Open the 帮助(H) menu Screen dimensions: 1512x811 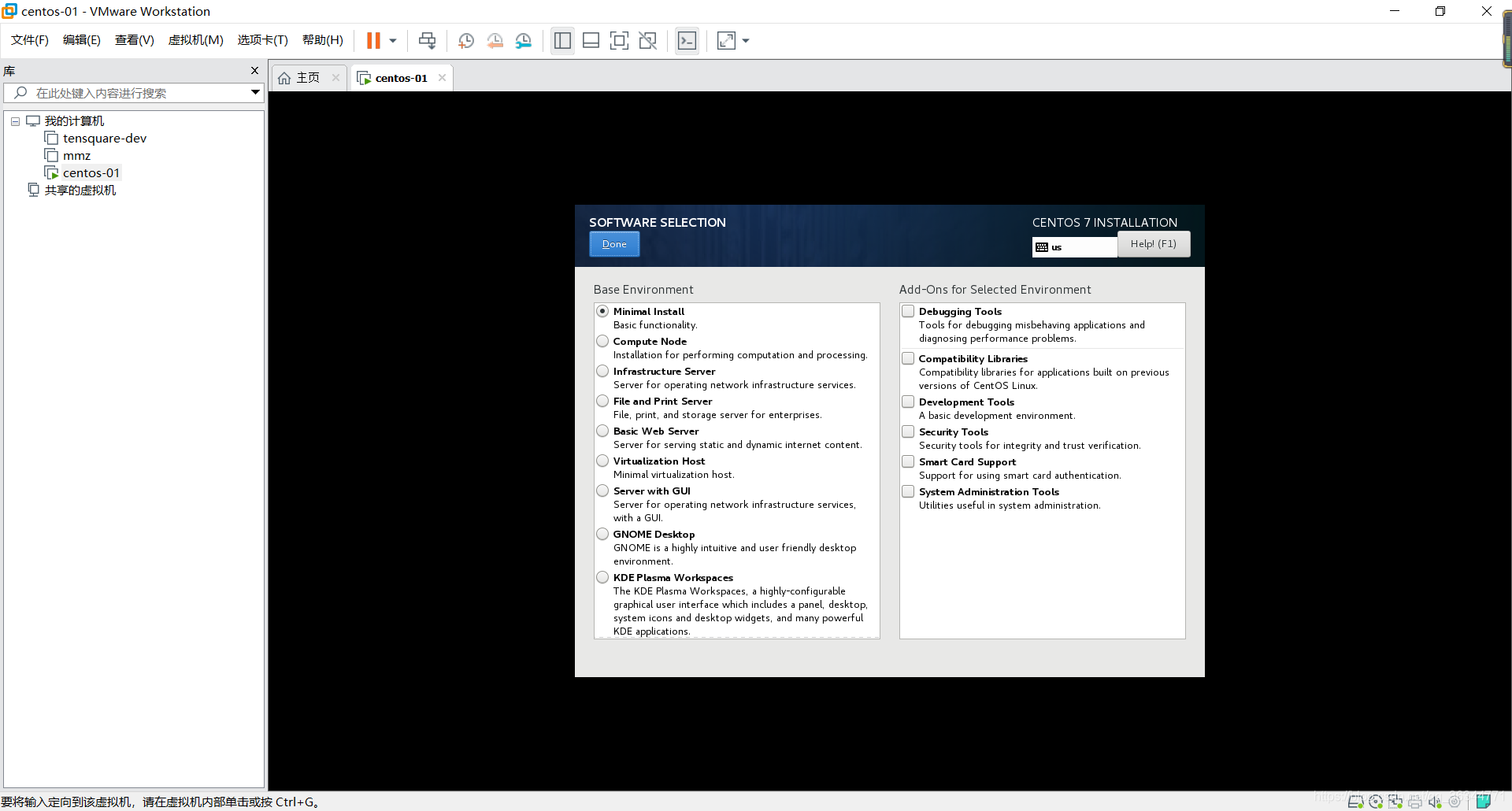tap(323, 40)
